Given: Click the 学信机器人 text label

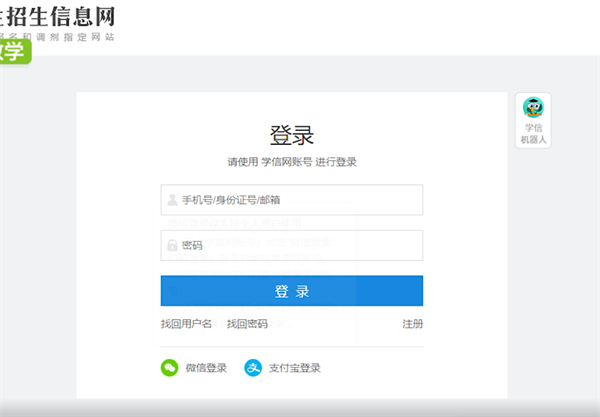Looking at the screenshot, I should [x=534, y=134].
